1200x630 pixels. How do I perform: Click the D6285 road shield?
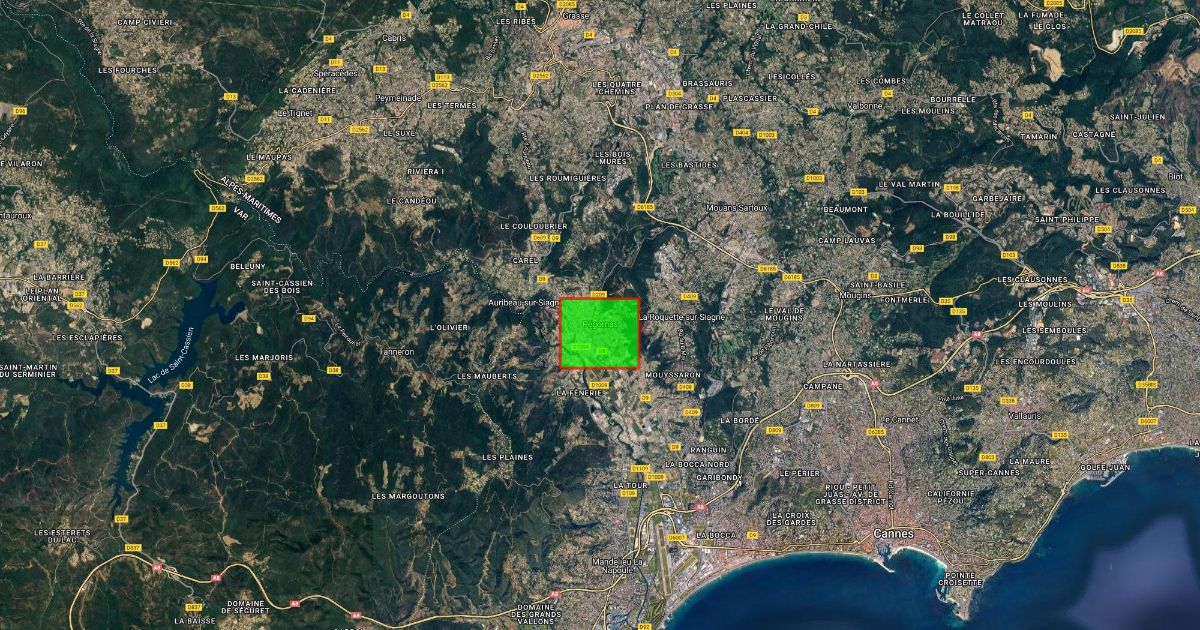click(x=874, y=432)
